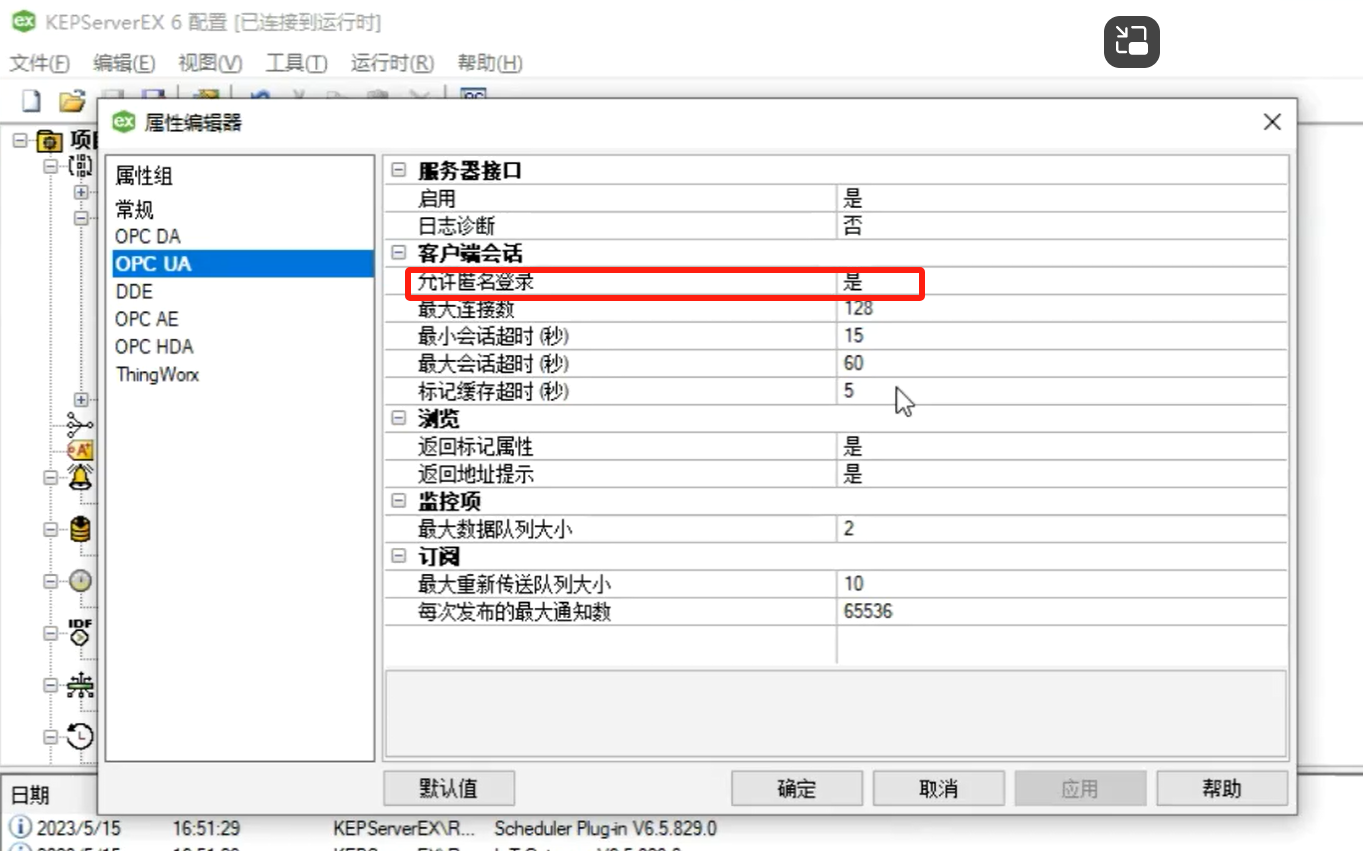Collapse the 监控项 property section
The height and width of the screenshot is (851, 1363).
point(399,501)
